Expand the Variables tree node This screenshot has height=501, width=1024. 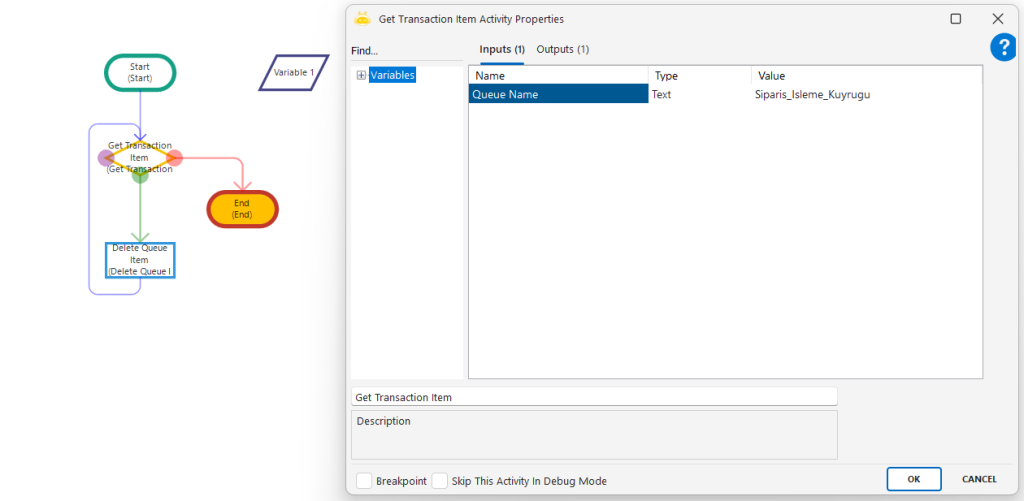(361, 76)
